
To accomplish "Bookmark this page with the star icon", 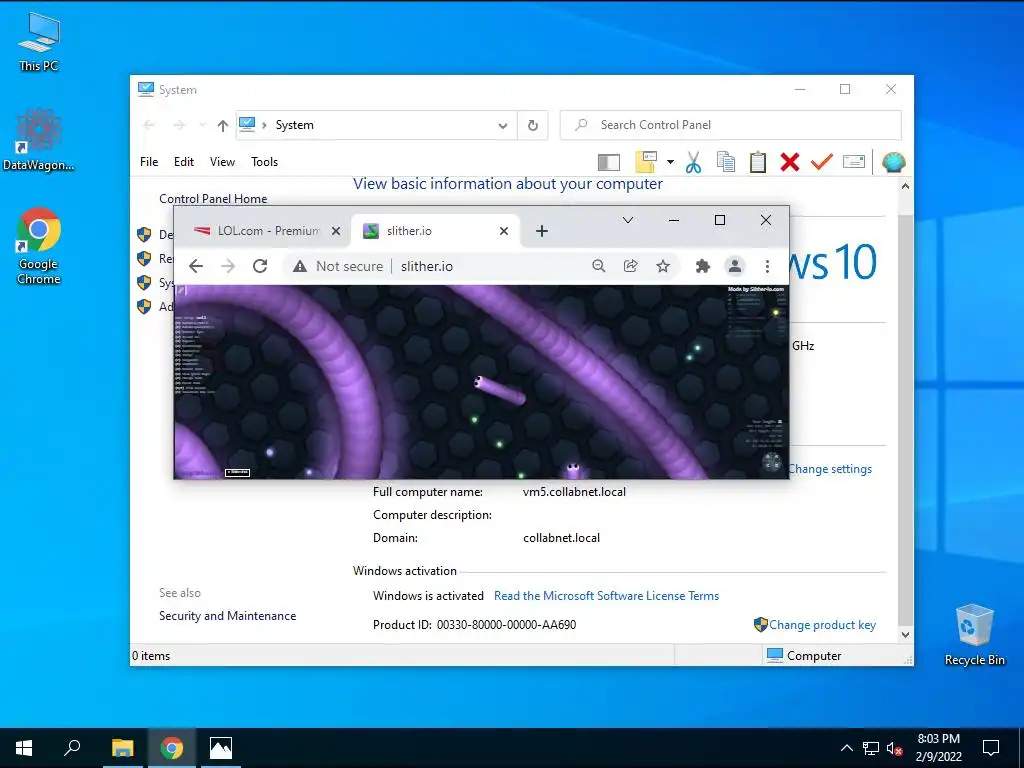I will click(x=663, y=266).
